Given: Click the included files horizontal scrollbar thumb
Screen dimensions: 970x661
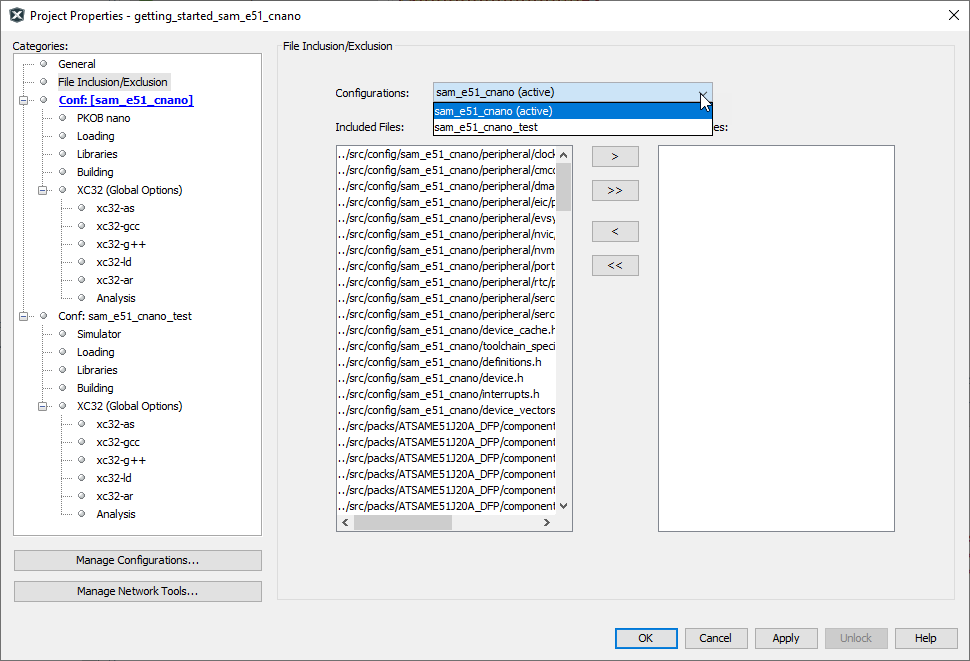Looking at the screenshot, I should 402,522.
